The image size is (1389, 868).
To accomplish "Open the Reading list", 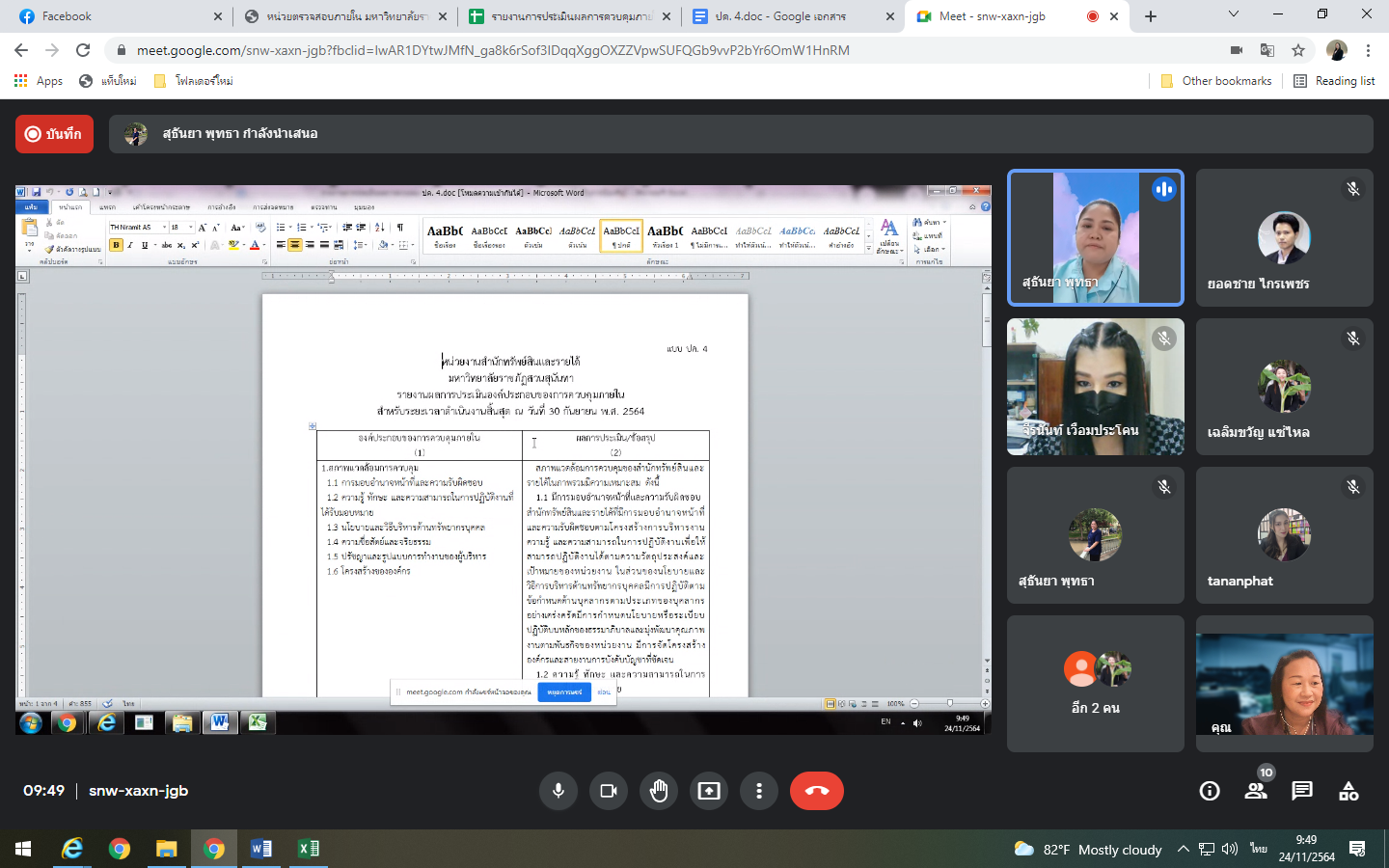I will pos(1334,81).
